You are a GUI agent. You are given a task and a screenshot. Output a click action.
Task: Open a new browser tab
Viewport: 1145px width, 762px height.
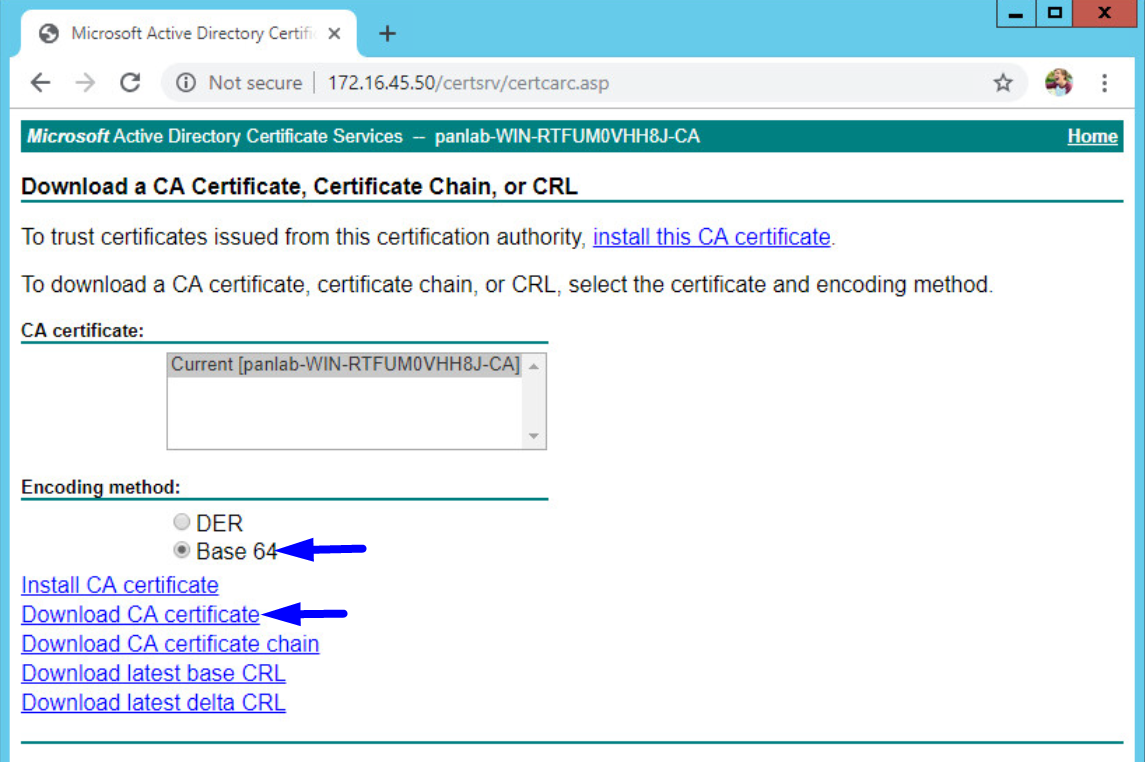point(387,33)
